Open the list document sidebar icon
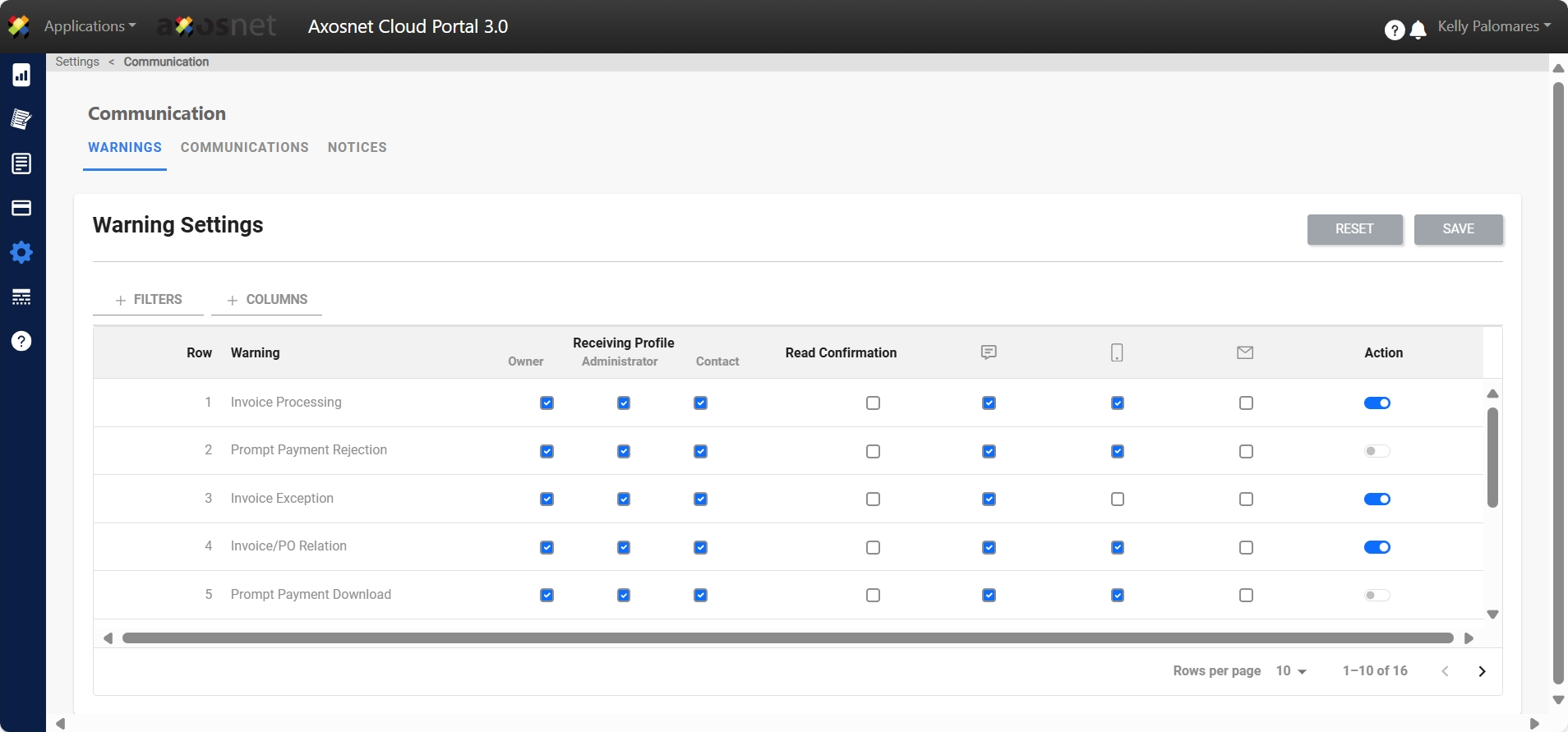This screenshot has height=732, width=1568. pyautogui.click(x=21, y=163)
